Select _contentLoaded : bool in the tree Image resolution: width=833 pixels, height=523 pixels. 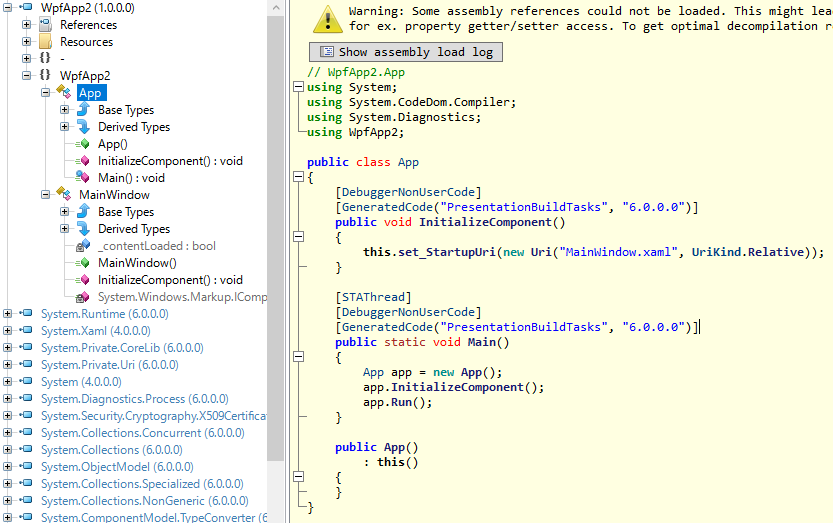tap(157, 246)
